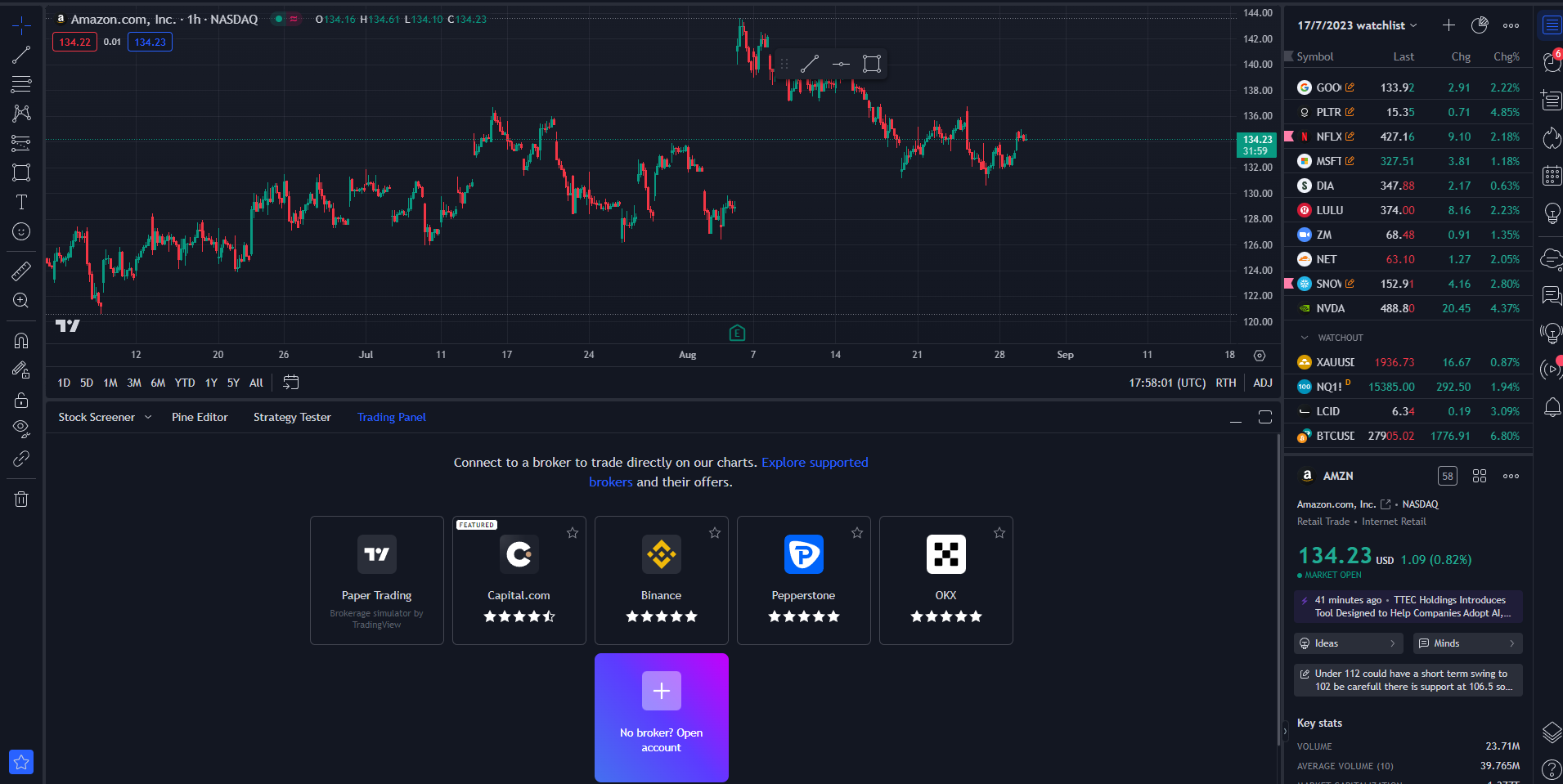Viewport: 1563px width, 784px height.
Task: Expand the Ideas section arrow
Action: [1392, 643]
